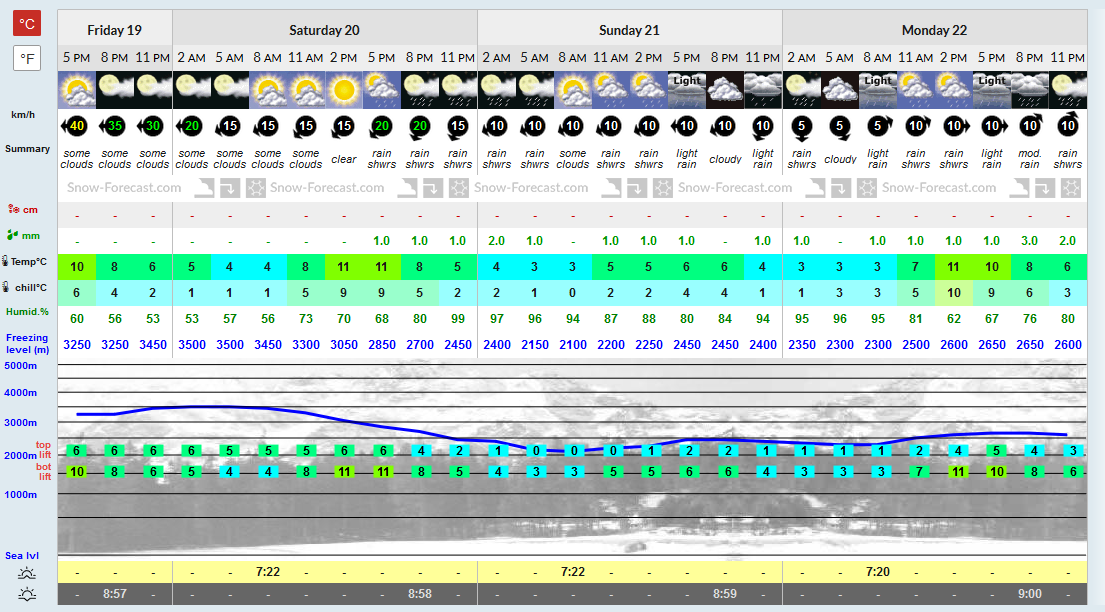The width and height of the screenshot is (1105, 612).
Task: Select the Monday 22 day header
Action: tap(934, 30)
